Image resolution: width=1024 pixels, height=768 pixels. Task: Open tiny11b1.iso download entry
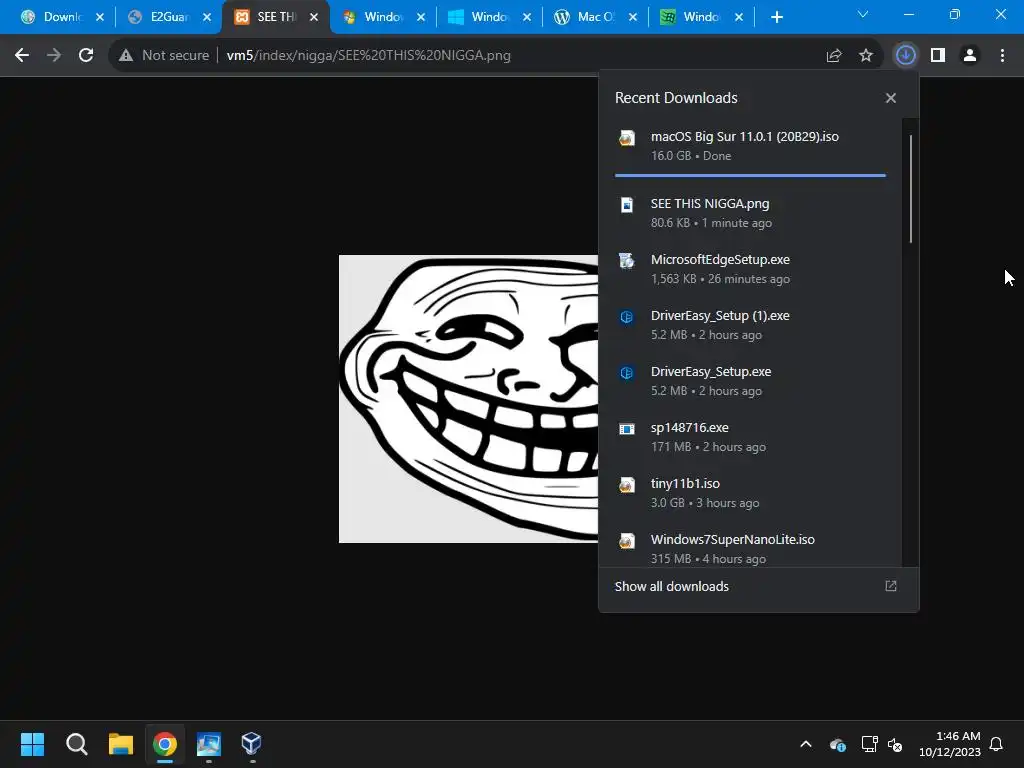pos(750,493)
